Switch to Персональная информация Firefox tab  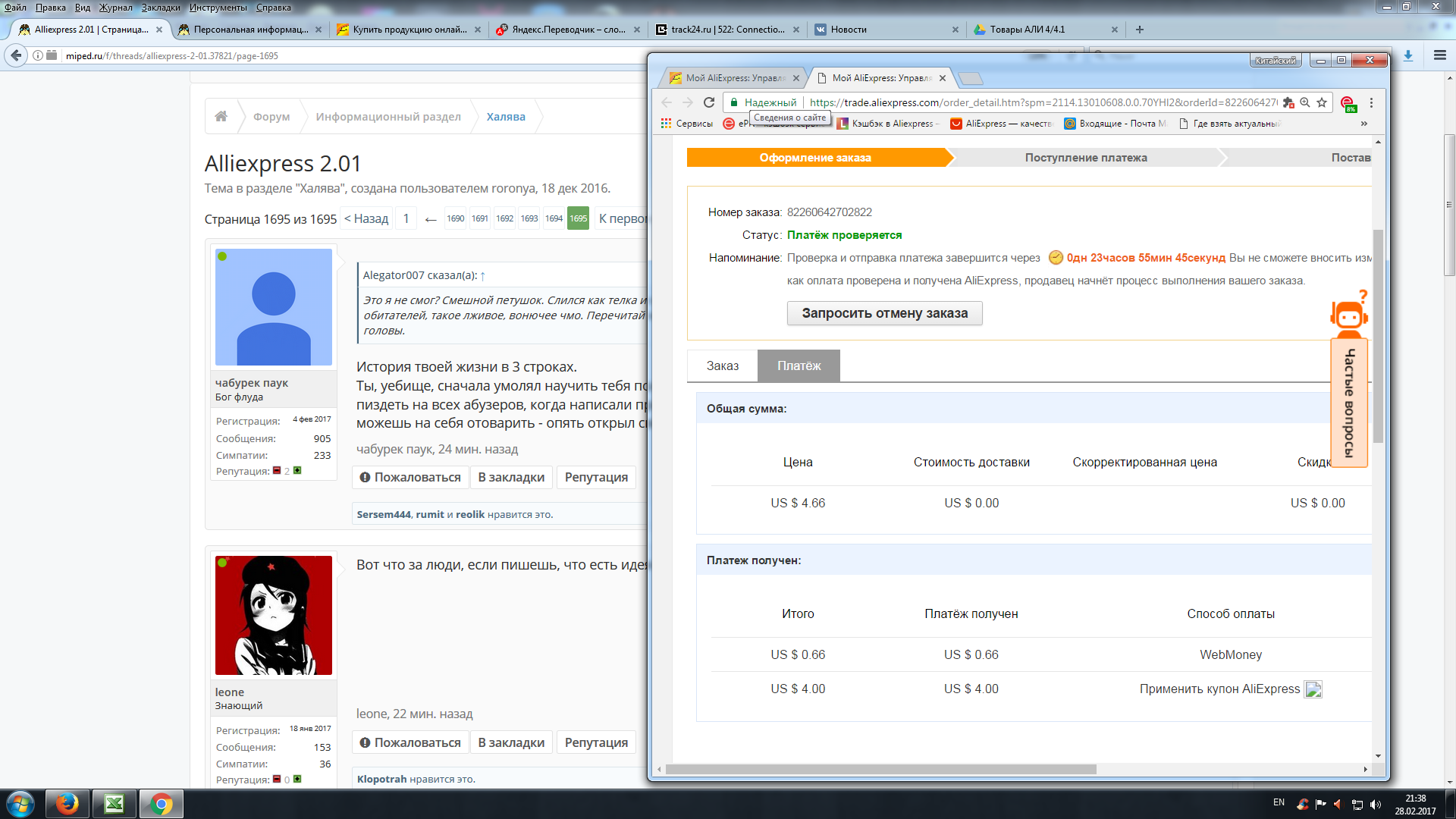tap(249, 30)
